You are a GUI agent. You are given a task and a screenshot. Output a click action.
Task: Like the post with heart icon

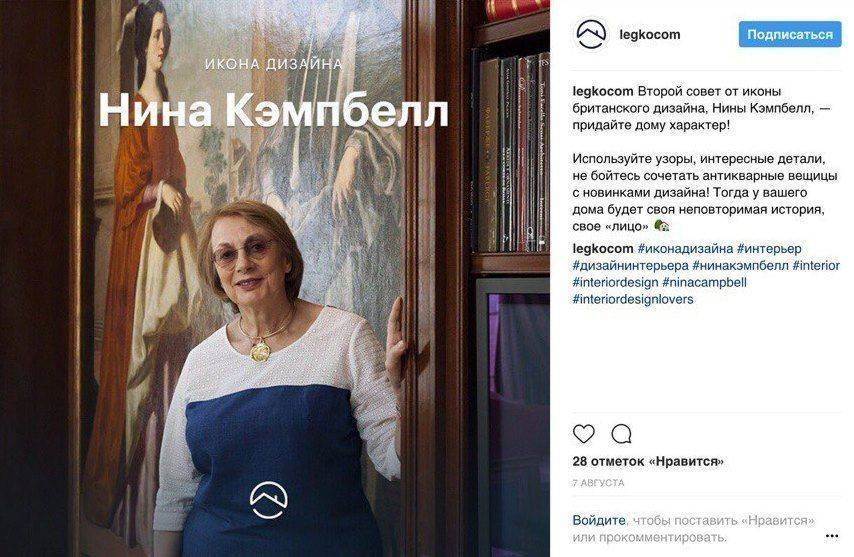(x=584, y=434)
